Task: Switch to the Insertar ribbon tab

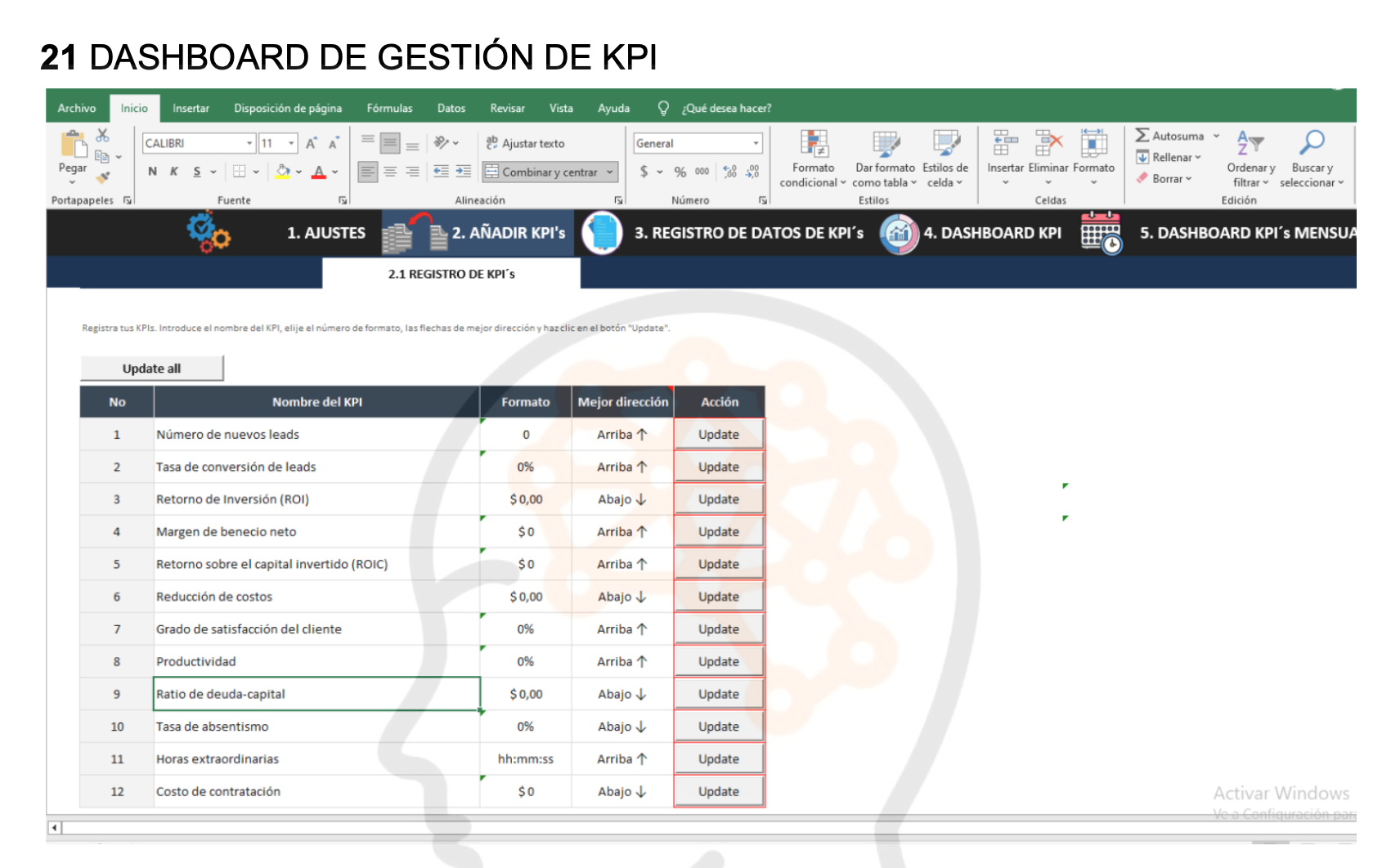Action: 191,108
